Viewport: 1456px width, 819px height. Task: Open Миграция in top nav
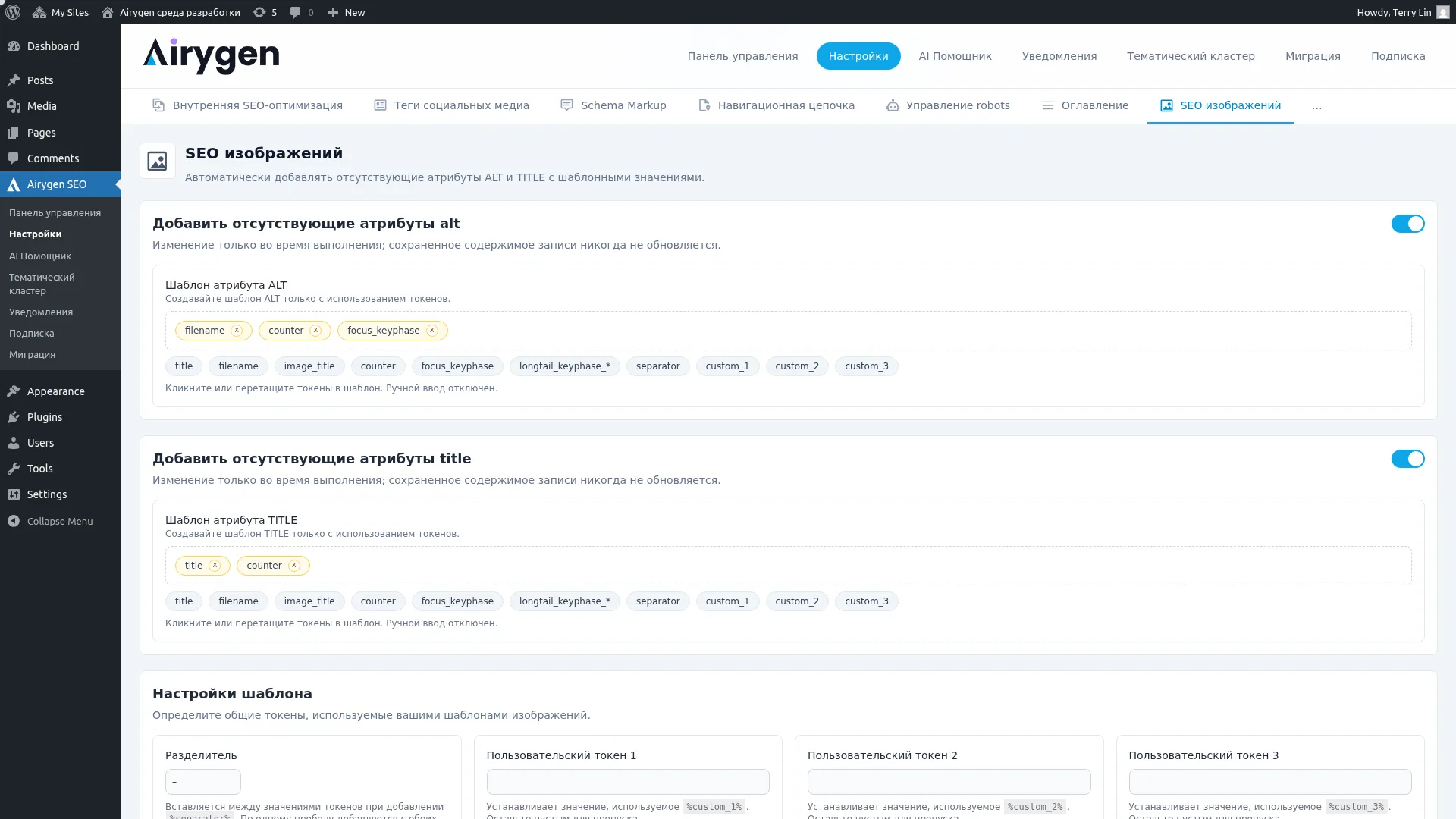1313,56
